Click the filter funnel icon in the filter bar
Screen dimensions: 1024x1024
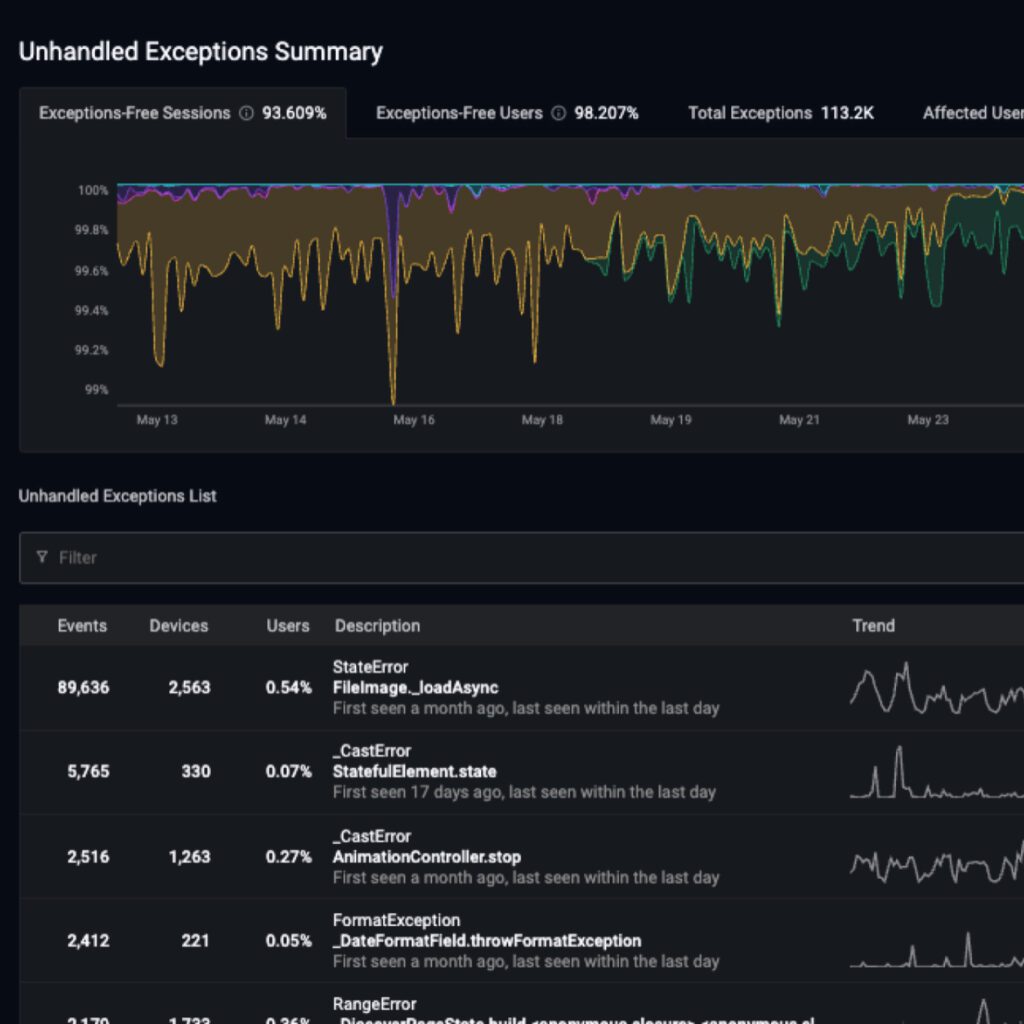click(x=41, y=557)
